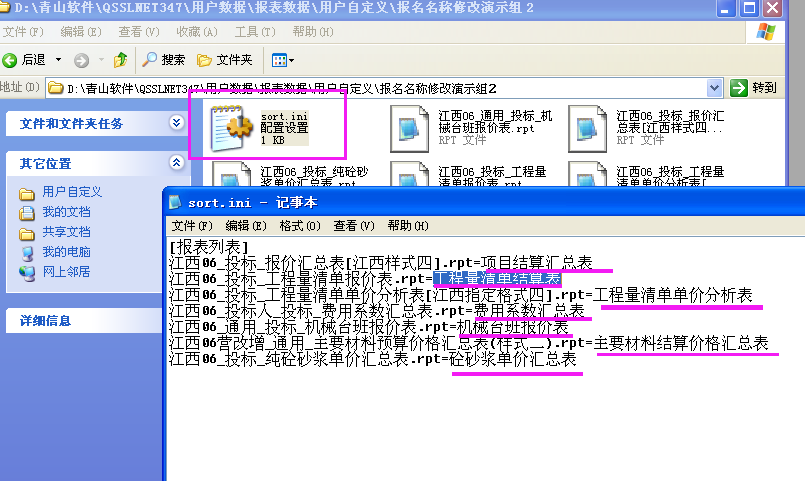Click the Back arrow toolbar icon

click(12, 60)
